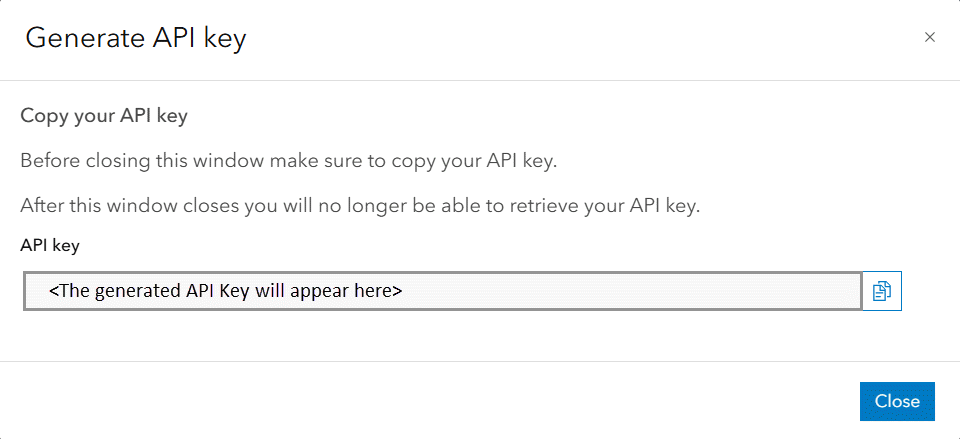The width and height of the screenshot is (960, 439).
Task: Select the Close button in the footer
Action: coord(896,401)
